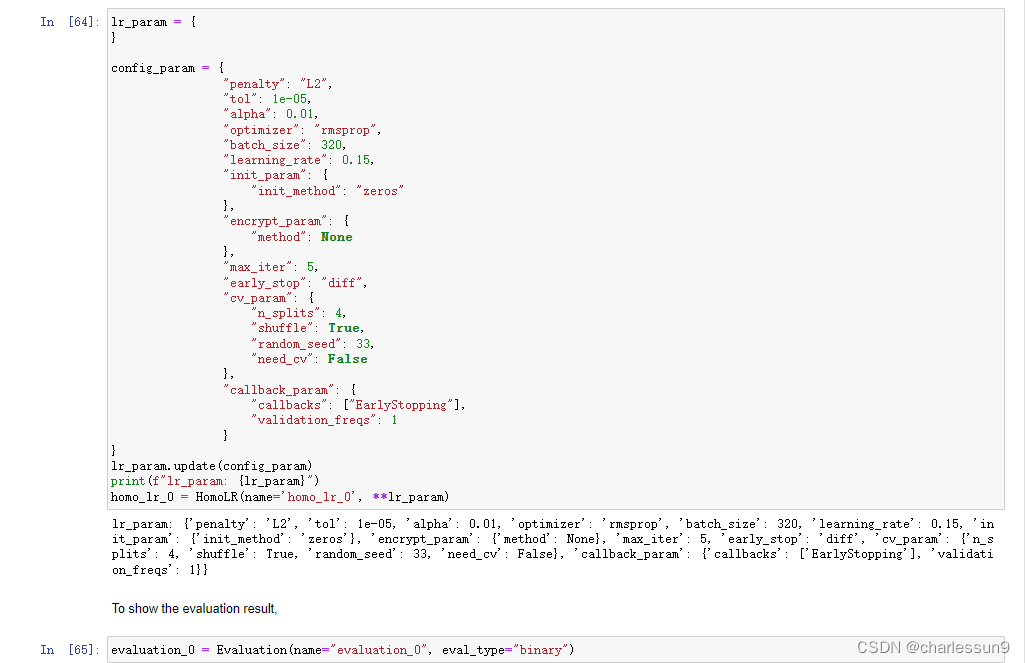
Task: Click the rmsprop optimizer value
Action: (x=345, y=129)
